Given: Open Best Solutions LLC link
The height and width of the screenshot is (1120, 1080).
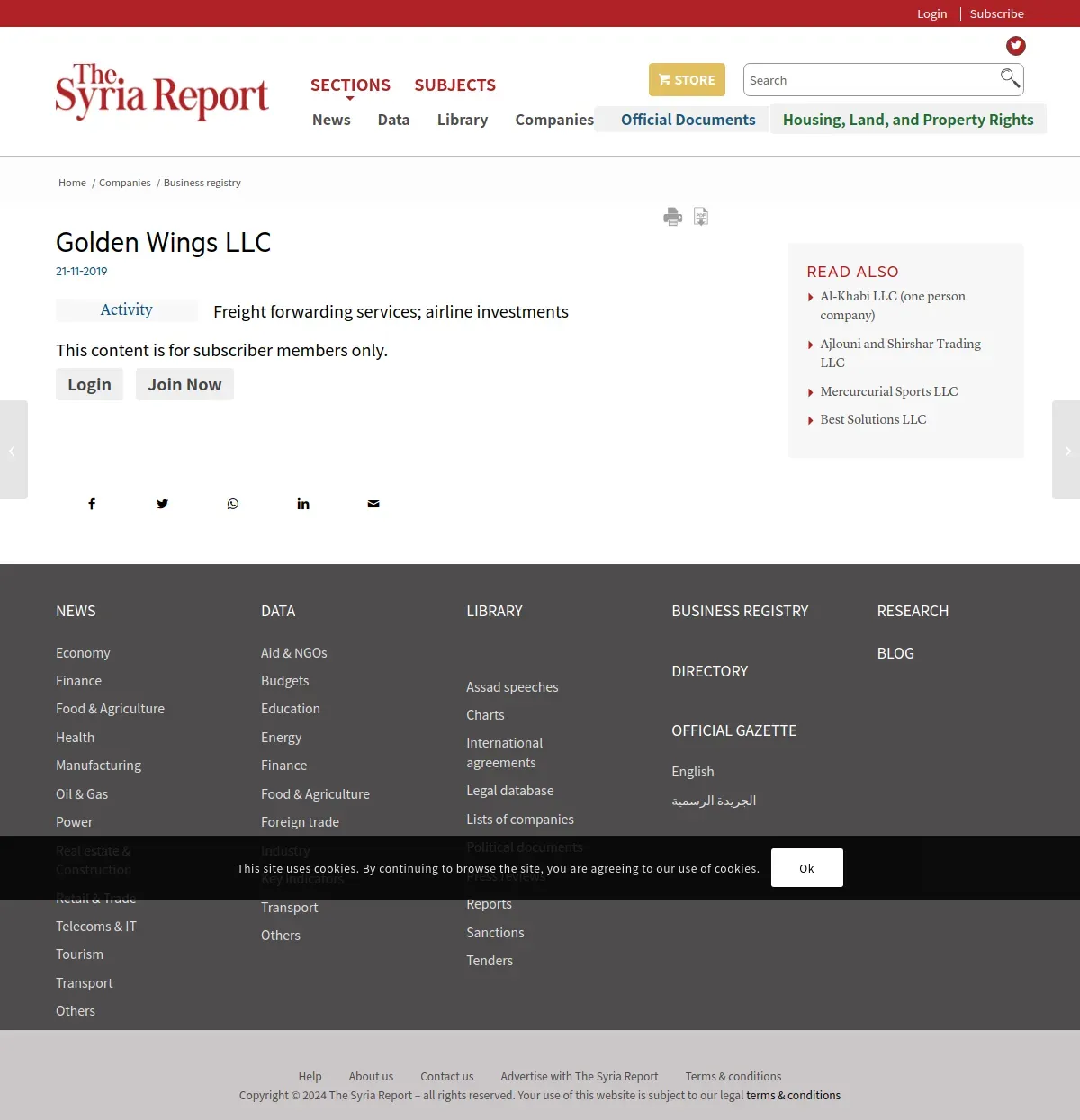Looking at the screenshot, I should [873, 419].
